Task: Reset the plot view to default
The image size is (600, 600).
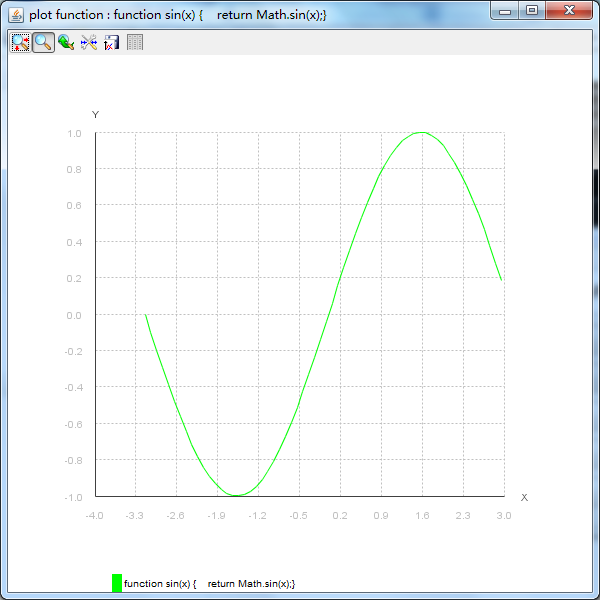Action: pos(66,42)
